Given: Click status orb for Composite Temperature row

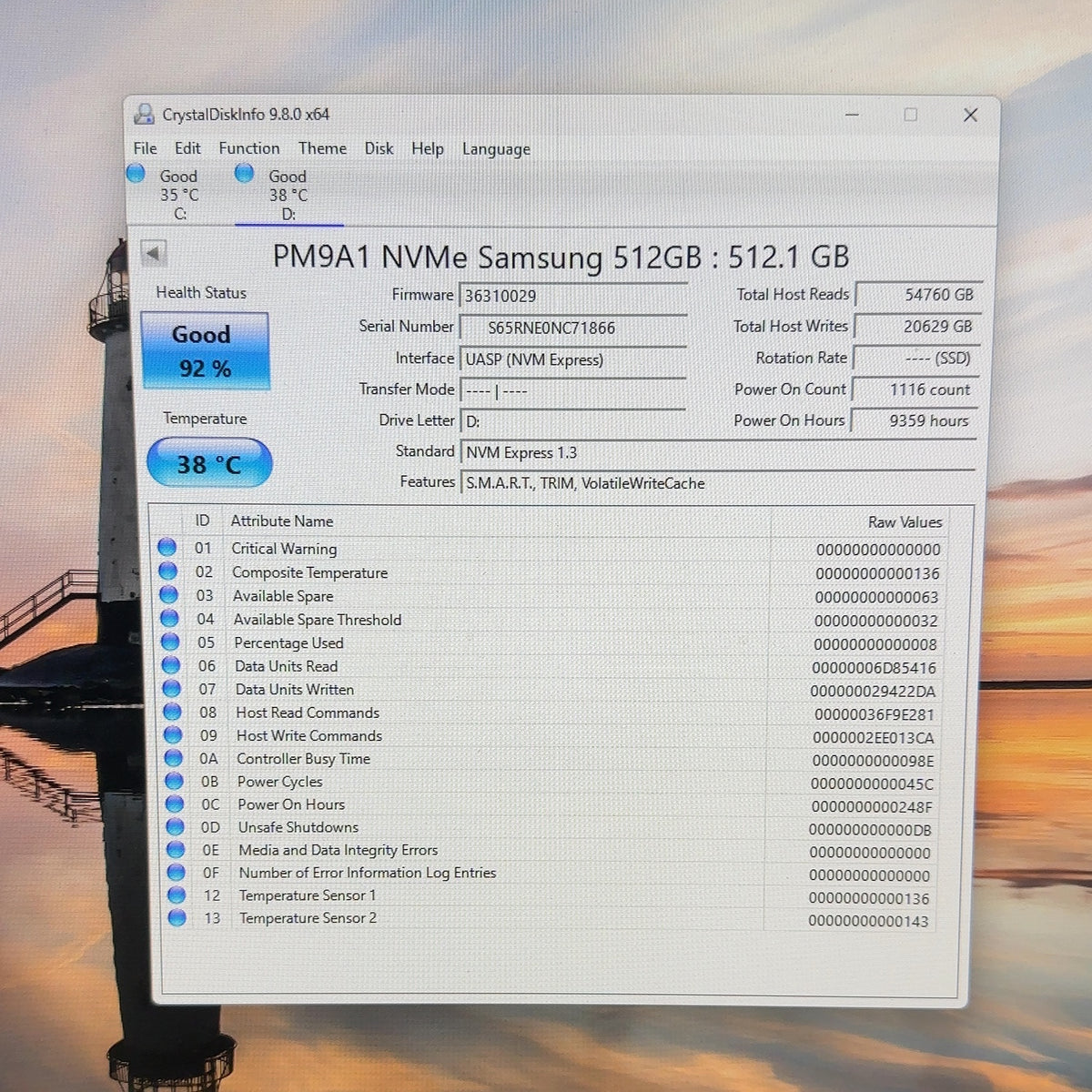Looking at the screenshot, I should (167, 571).
